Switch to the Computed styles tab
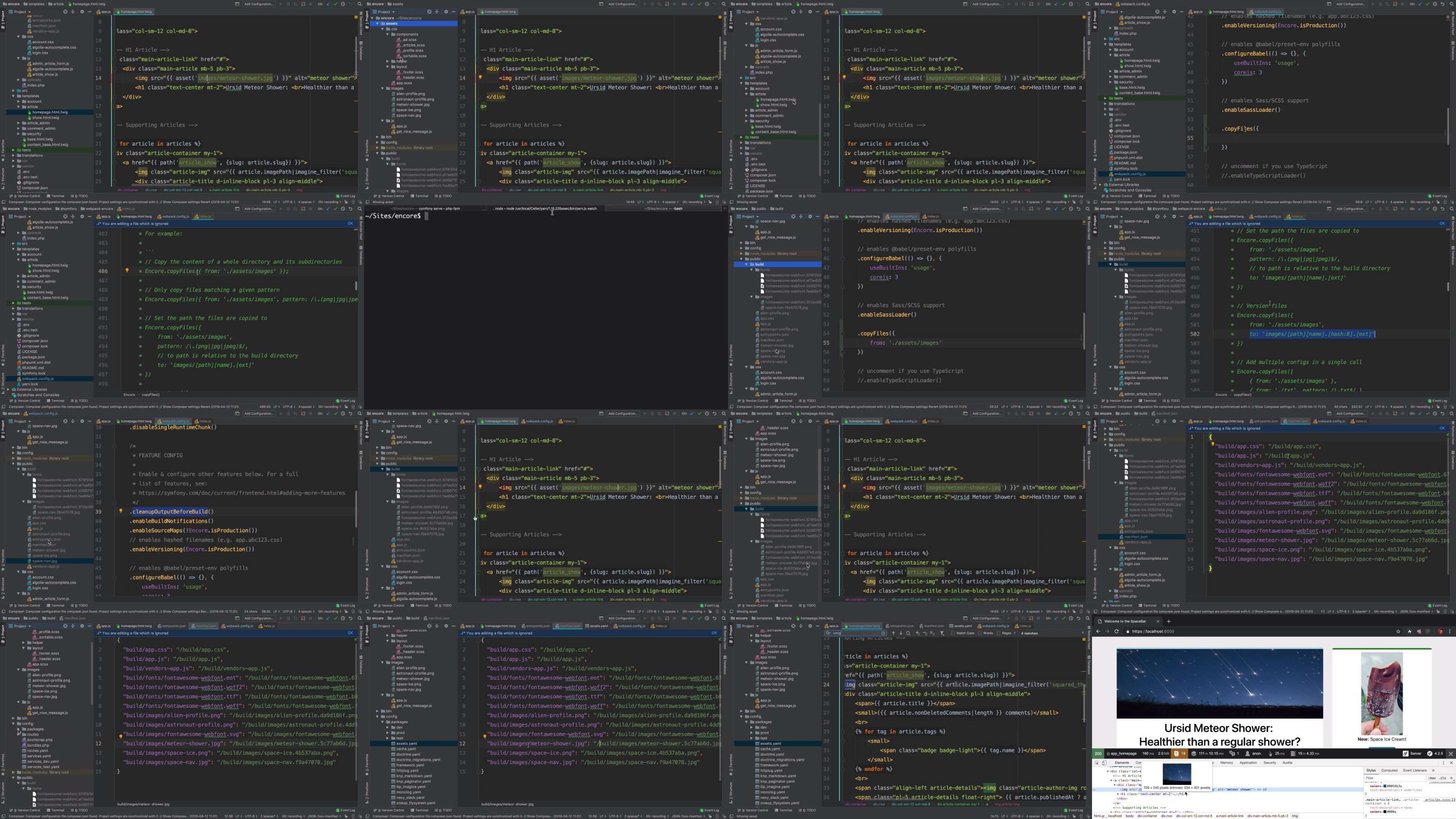The height and width of the screenshot is (819, 1456). tap(1389, 770)
